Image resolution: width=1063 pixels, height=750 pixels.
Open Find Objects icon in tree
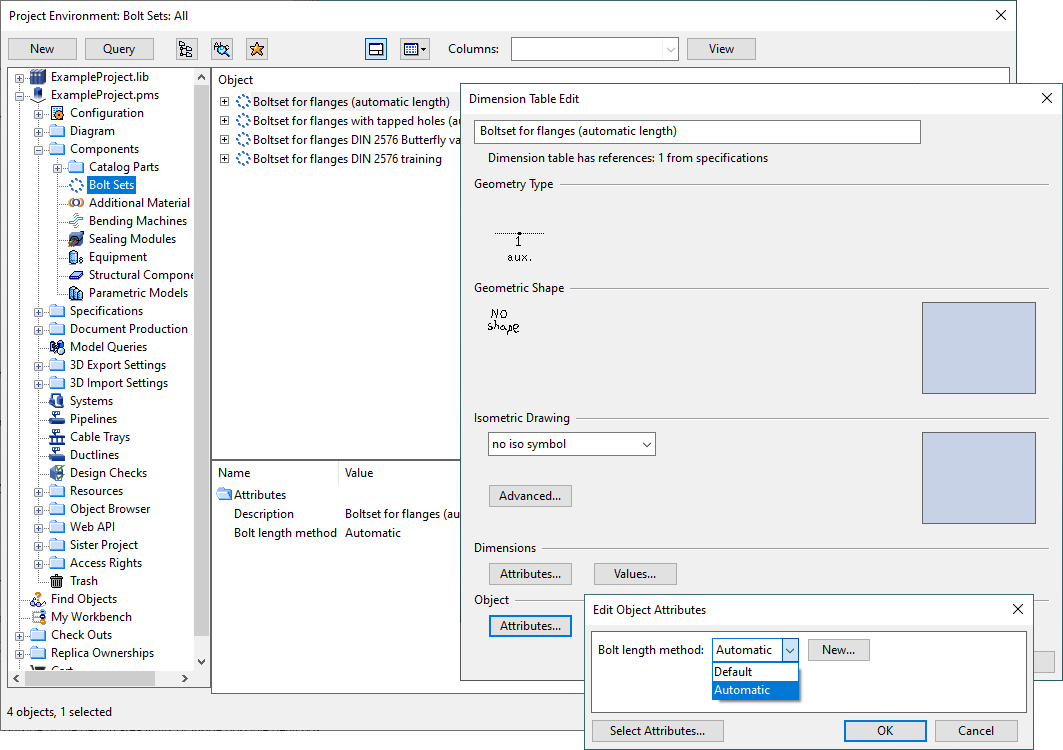(x=38, y=599)
